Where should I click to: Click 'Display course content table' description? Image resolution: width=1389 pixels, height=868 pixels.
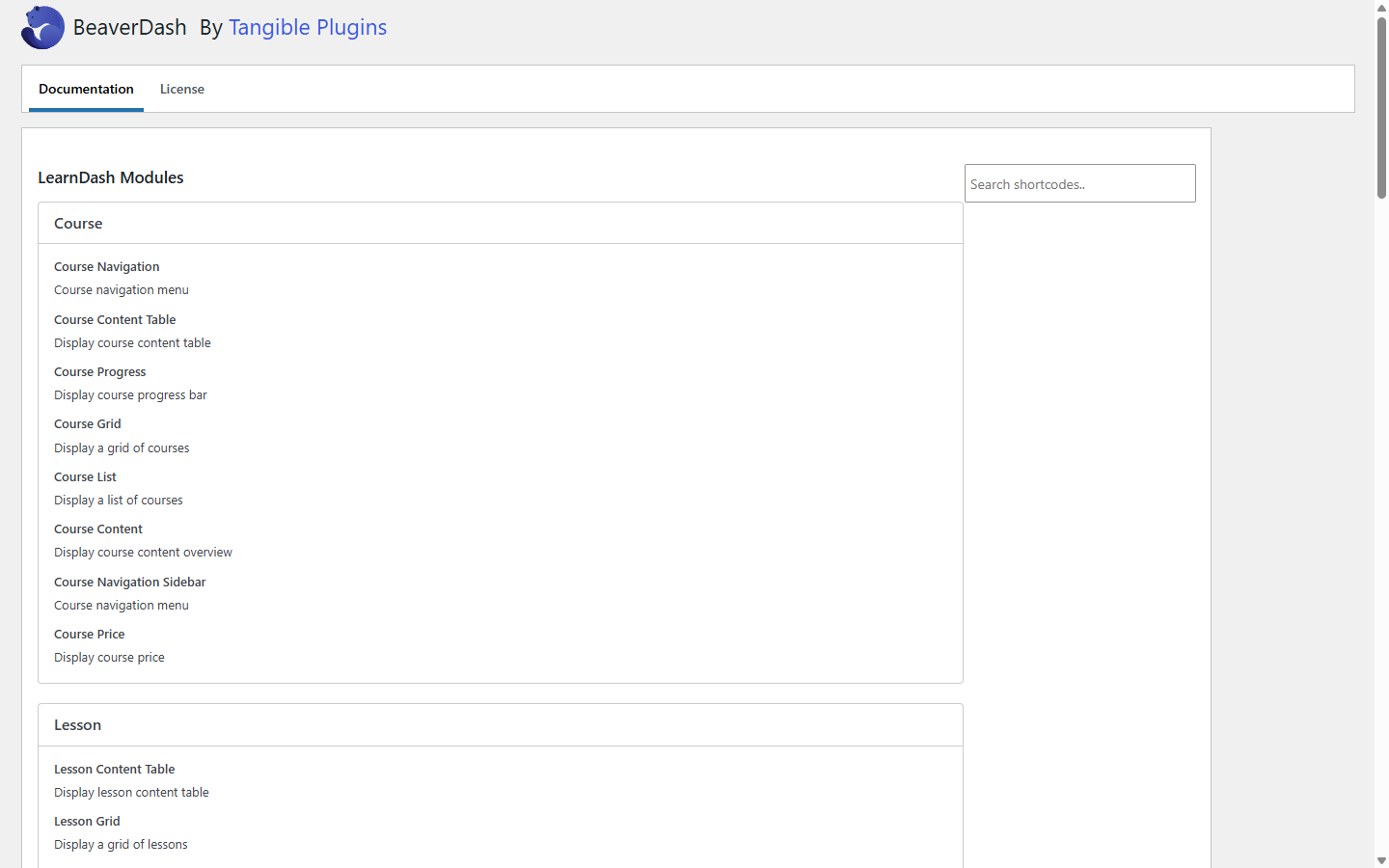132,343
